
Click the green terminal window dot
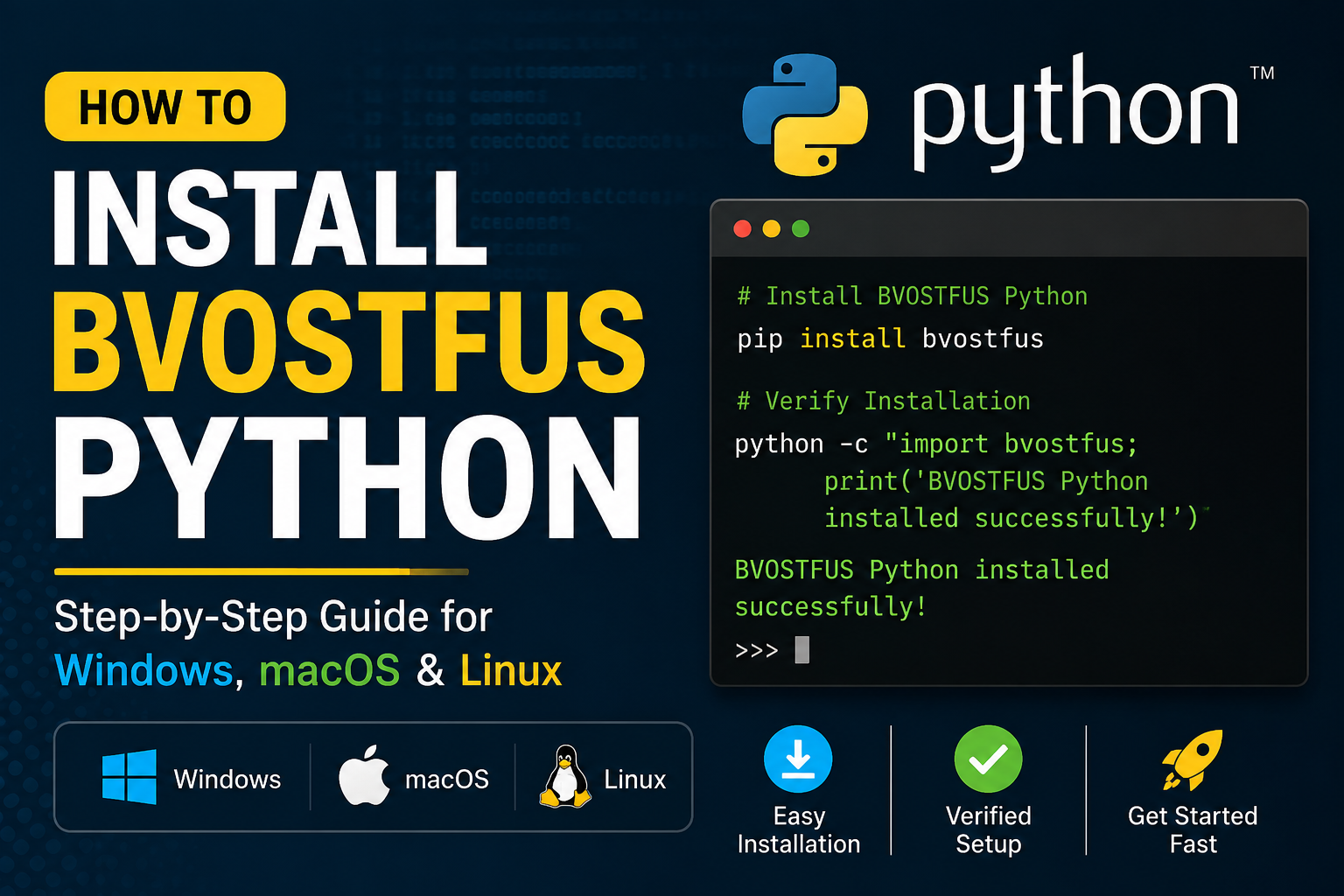coord(800,228)
